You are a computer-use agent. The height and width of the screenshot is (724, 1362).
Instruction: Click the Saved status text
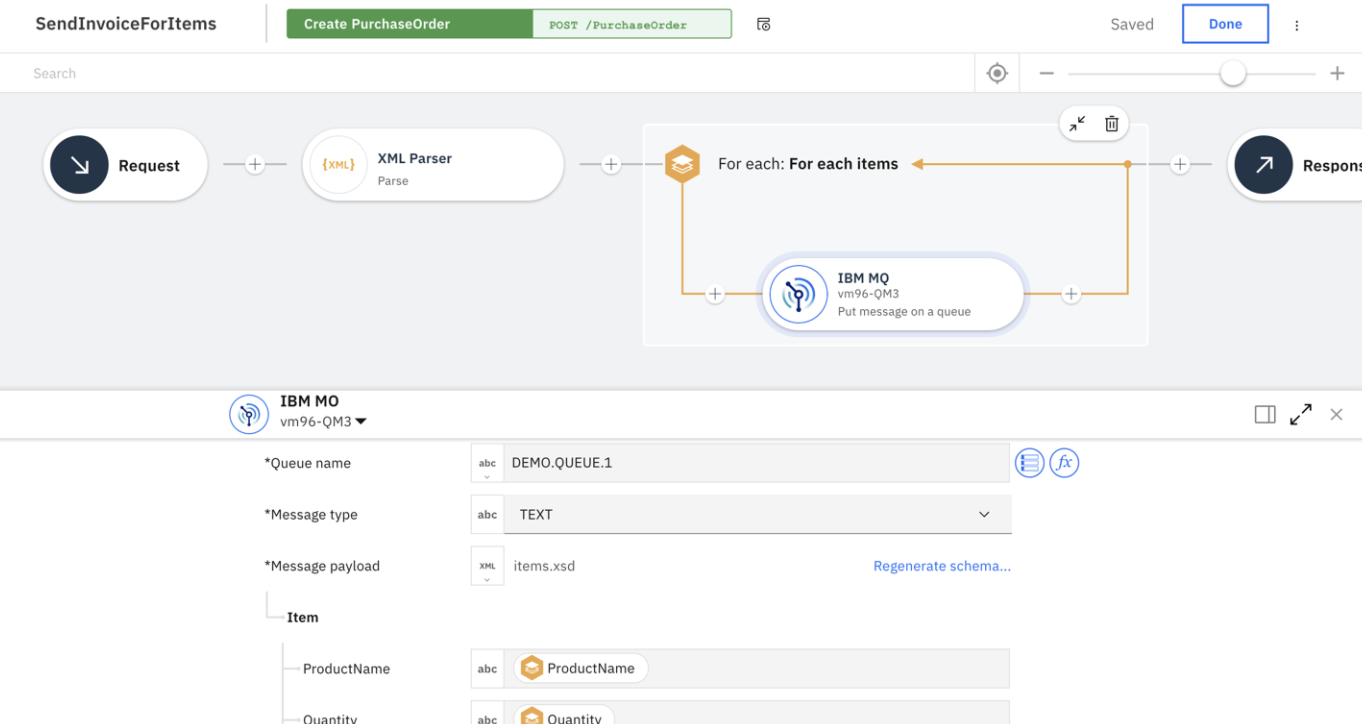[1132, 25]
